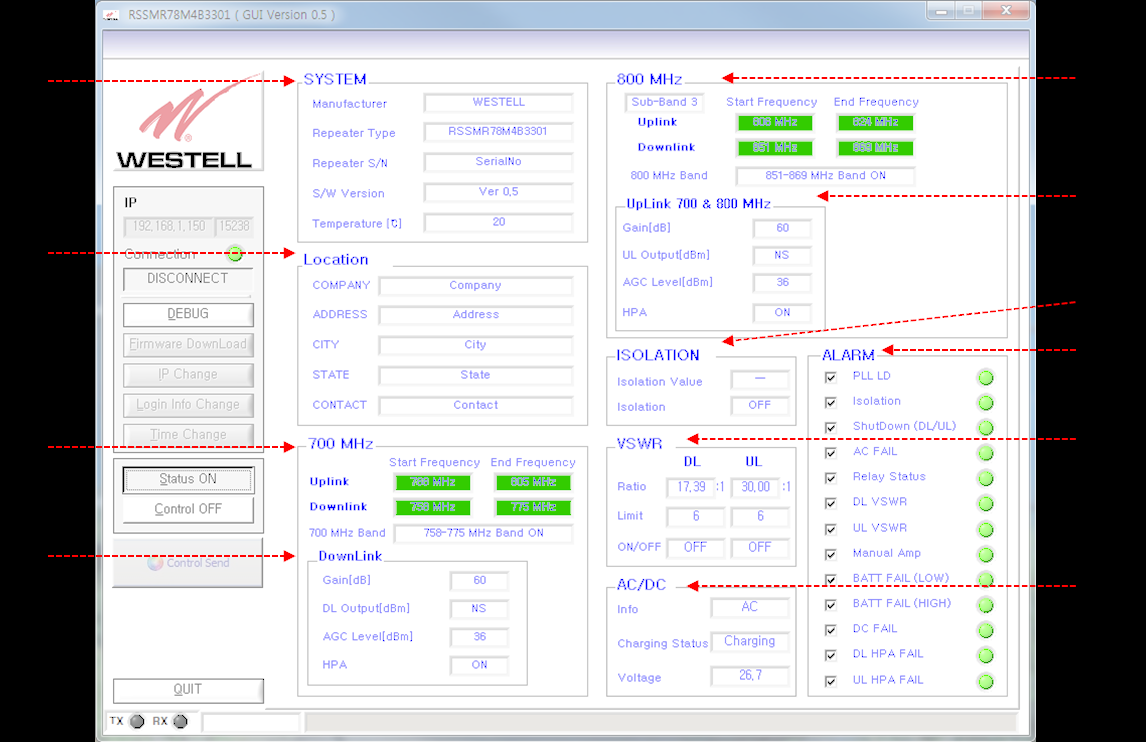Click the UL VSWR alarm LED
This screenshot has width=1146, height=742.
[x=985, y=529]
